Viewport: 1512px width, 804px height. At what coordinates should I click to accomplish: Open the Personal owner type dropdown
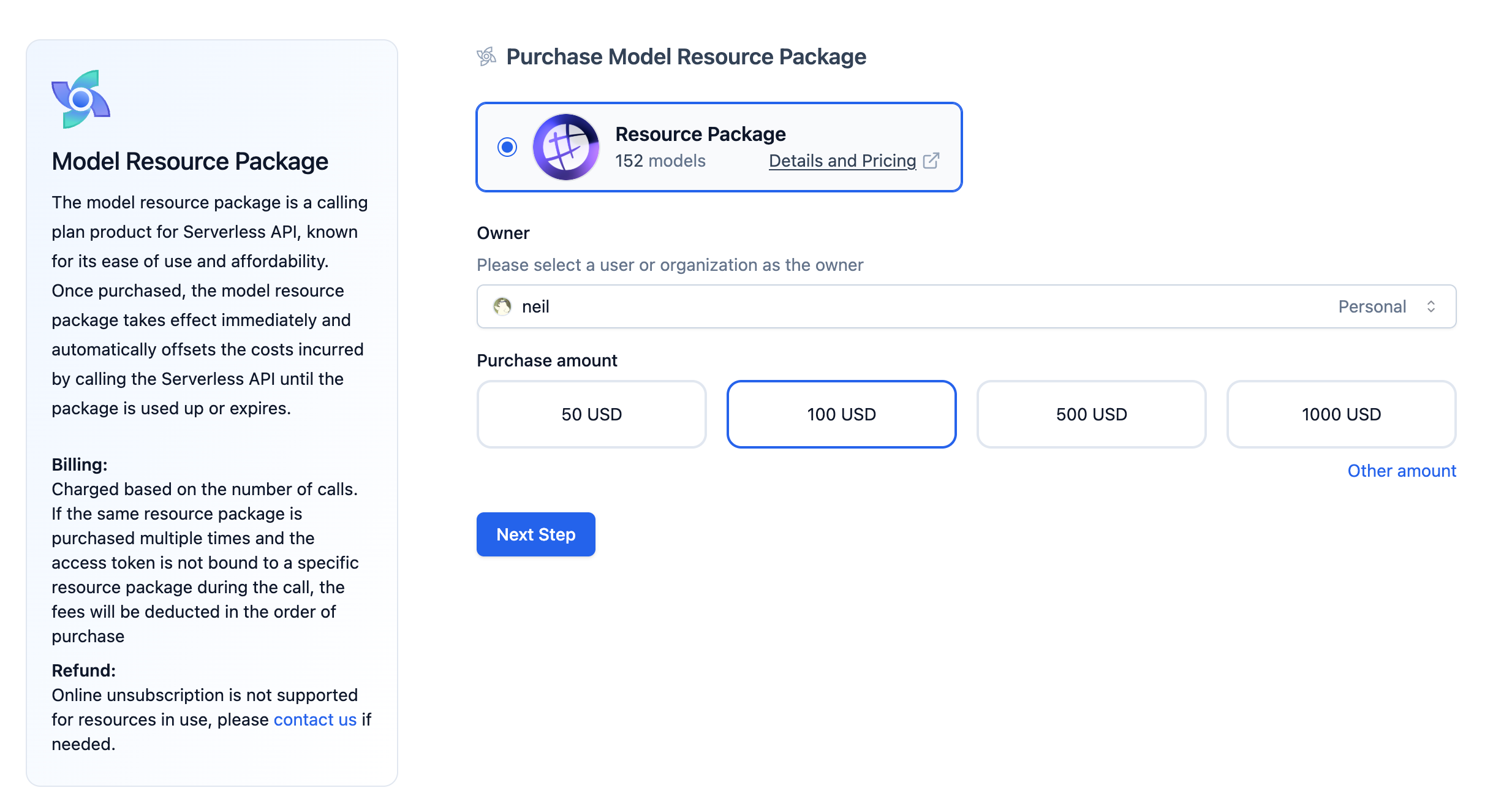pos(1372,306)
